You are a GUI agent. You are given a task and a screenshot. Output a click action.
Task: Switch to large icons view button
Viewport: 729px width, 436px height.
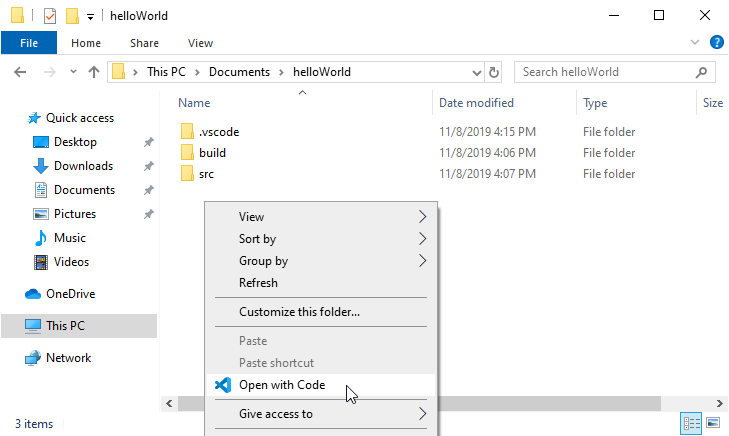(x=713, y=423)
